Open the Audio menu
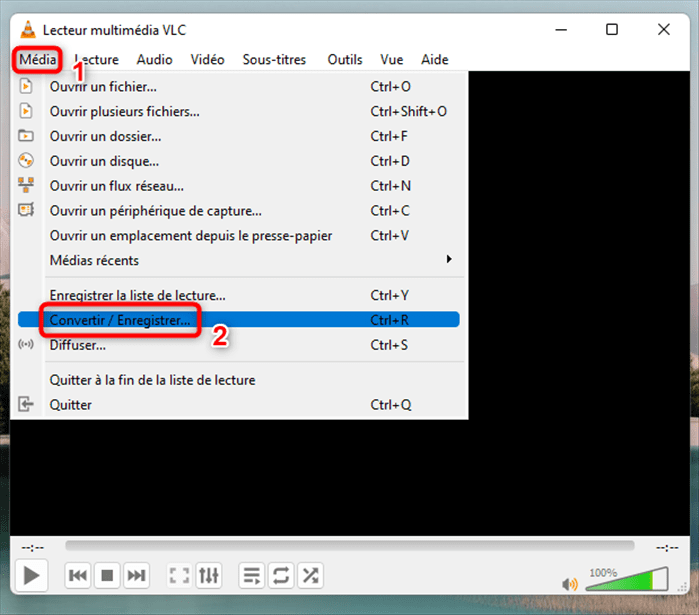 click(x=154, y=59)
